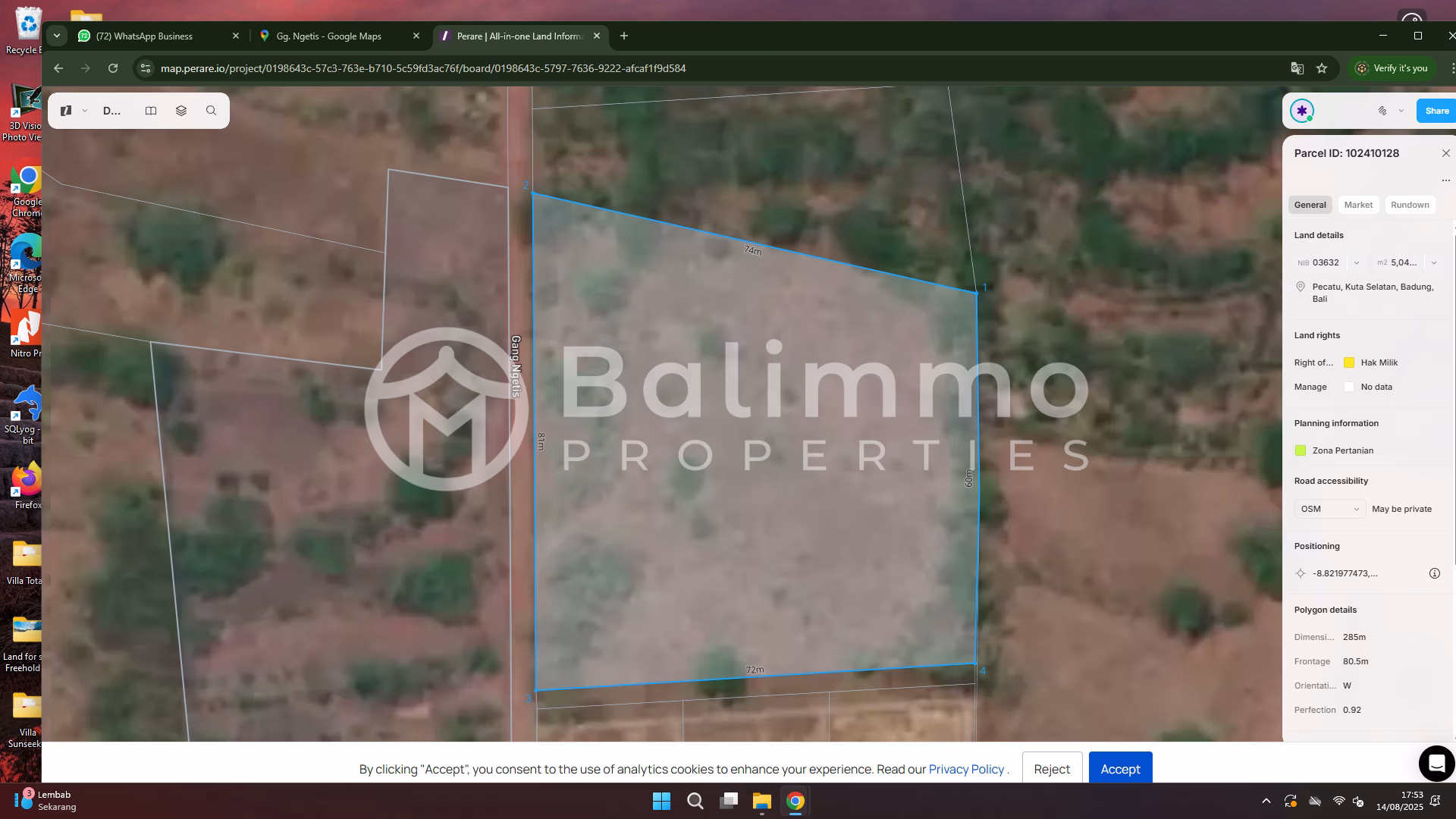Switch to the Market tab

tap(1357, 205)
